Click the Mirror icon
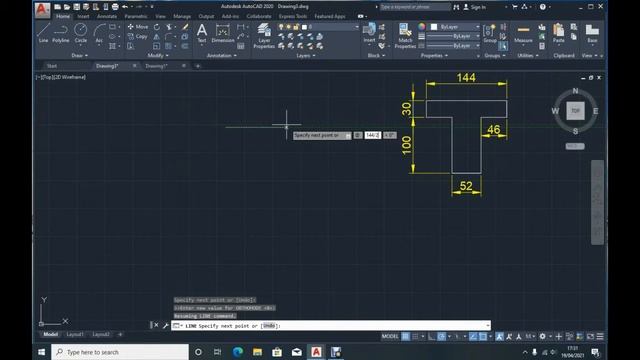 (157, 36)
